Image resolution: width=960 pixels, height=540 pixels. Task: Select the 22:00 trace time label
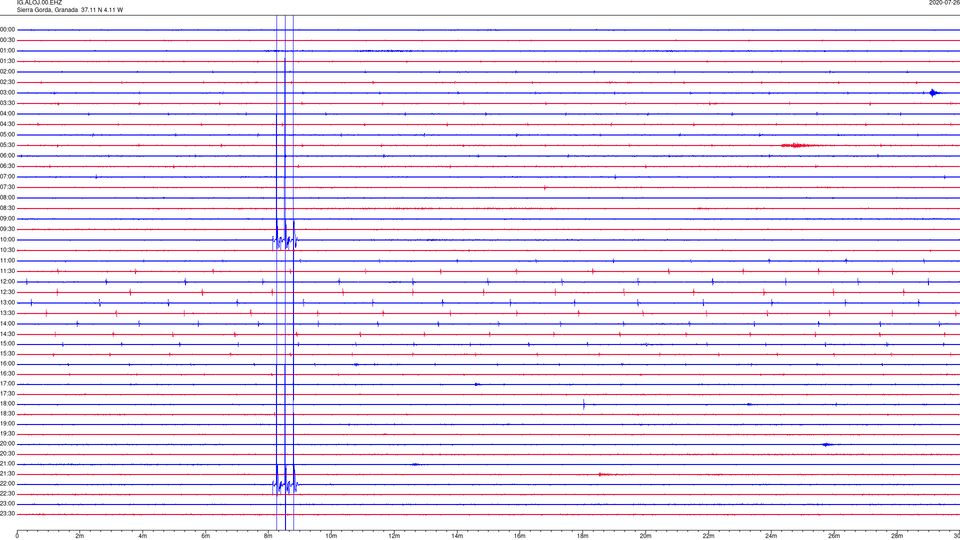coord(8,484)
